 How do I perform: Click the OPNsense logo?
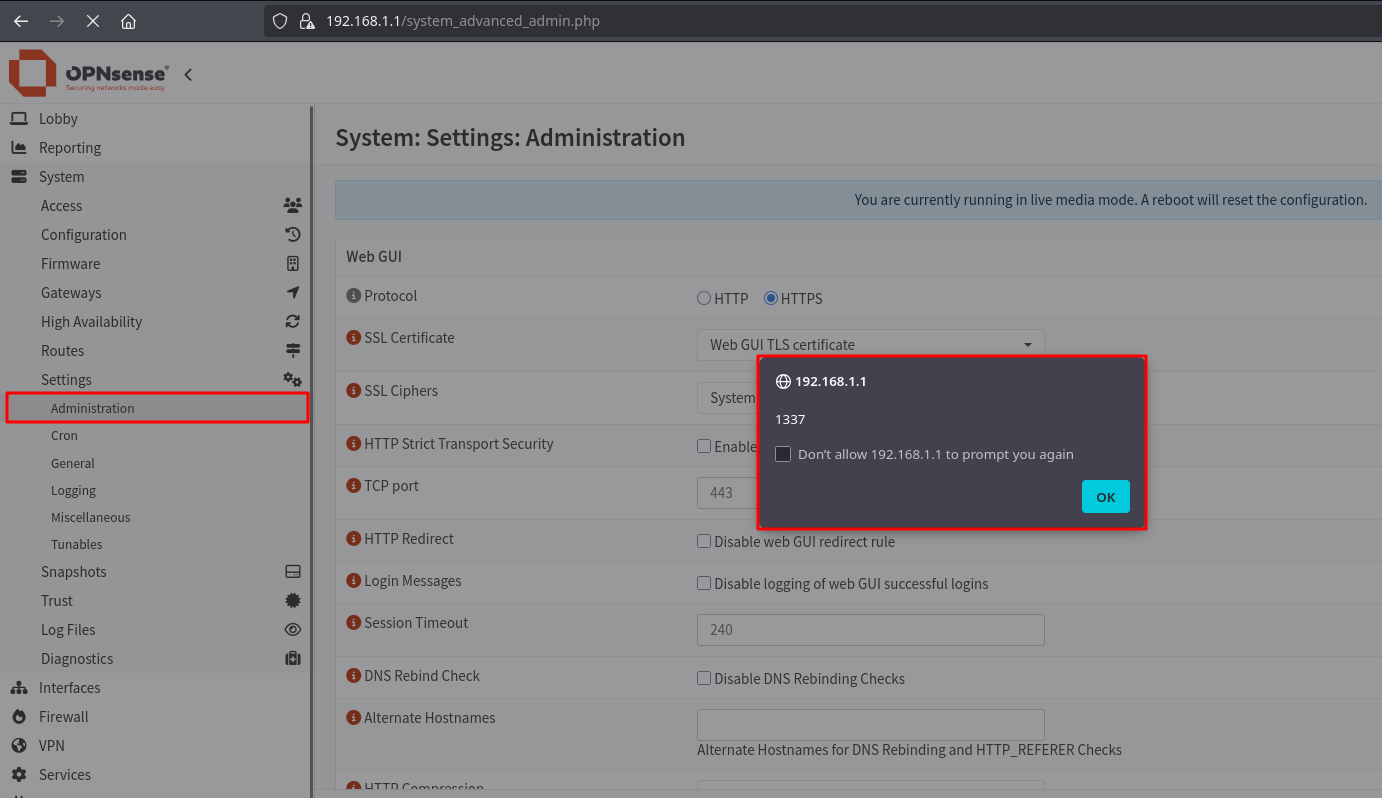[x=88, y=74]
